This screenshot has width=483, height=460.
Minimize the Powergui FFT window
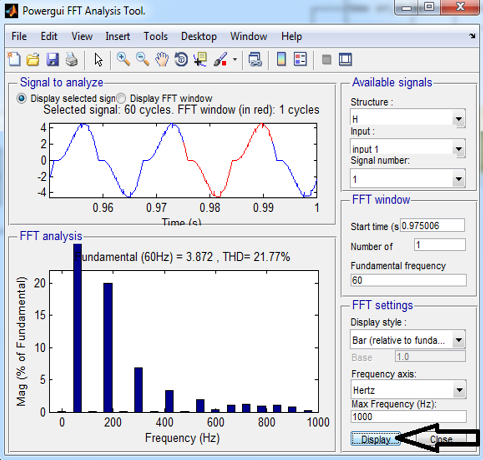406,7
